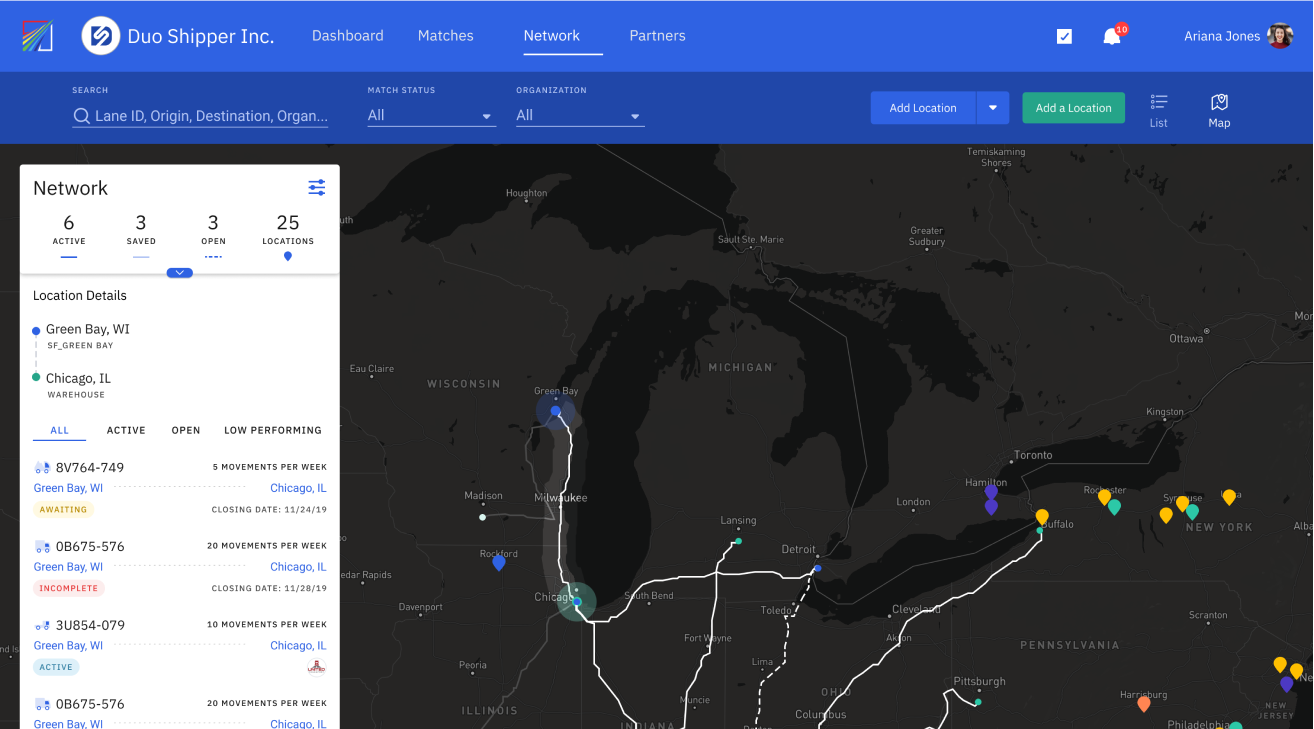Open the notifications bell with red badge

tap(1112, 36)
